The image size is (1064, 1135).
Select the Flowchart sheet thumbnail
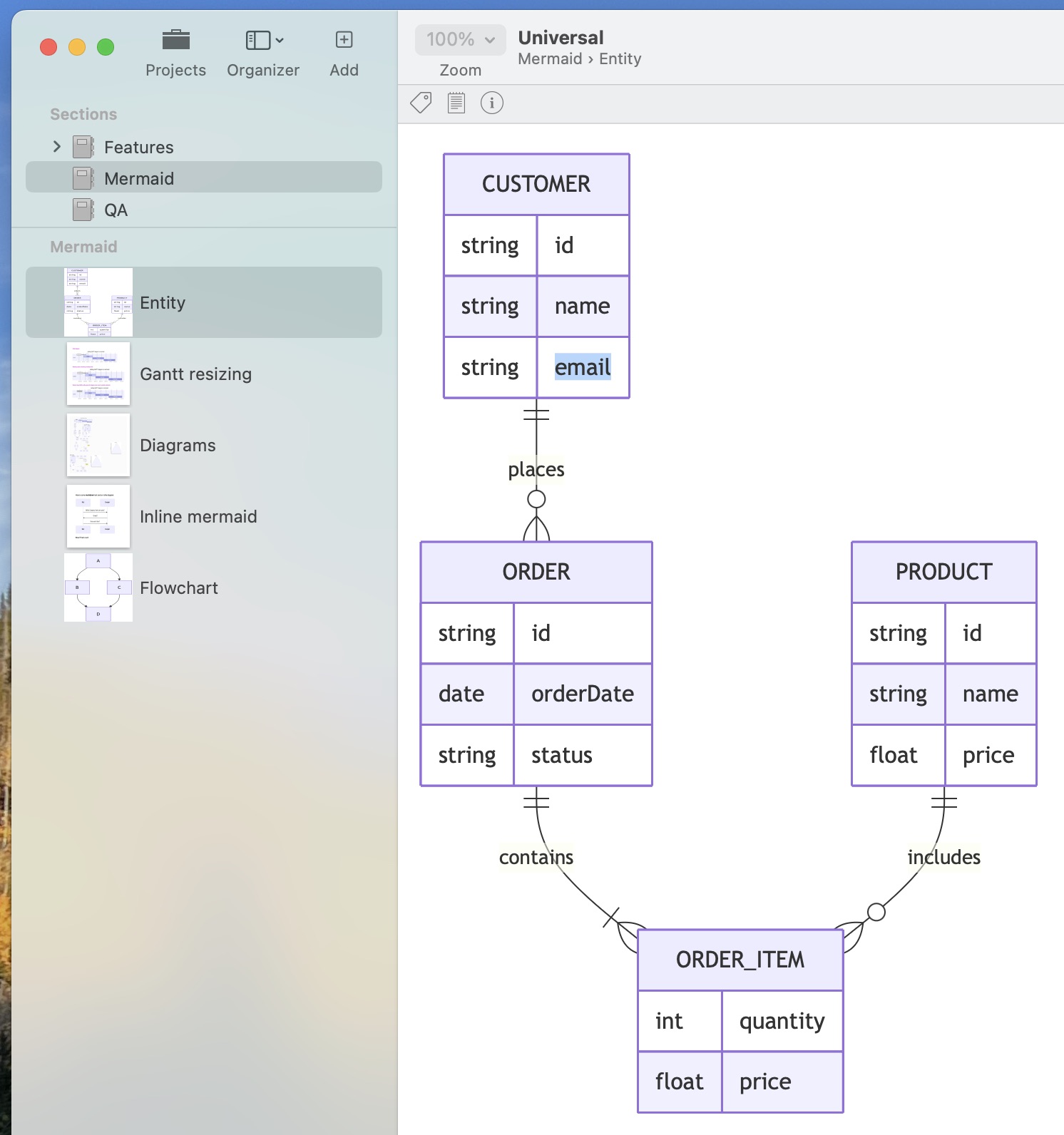point(98,587)
